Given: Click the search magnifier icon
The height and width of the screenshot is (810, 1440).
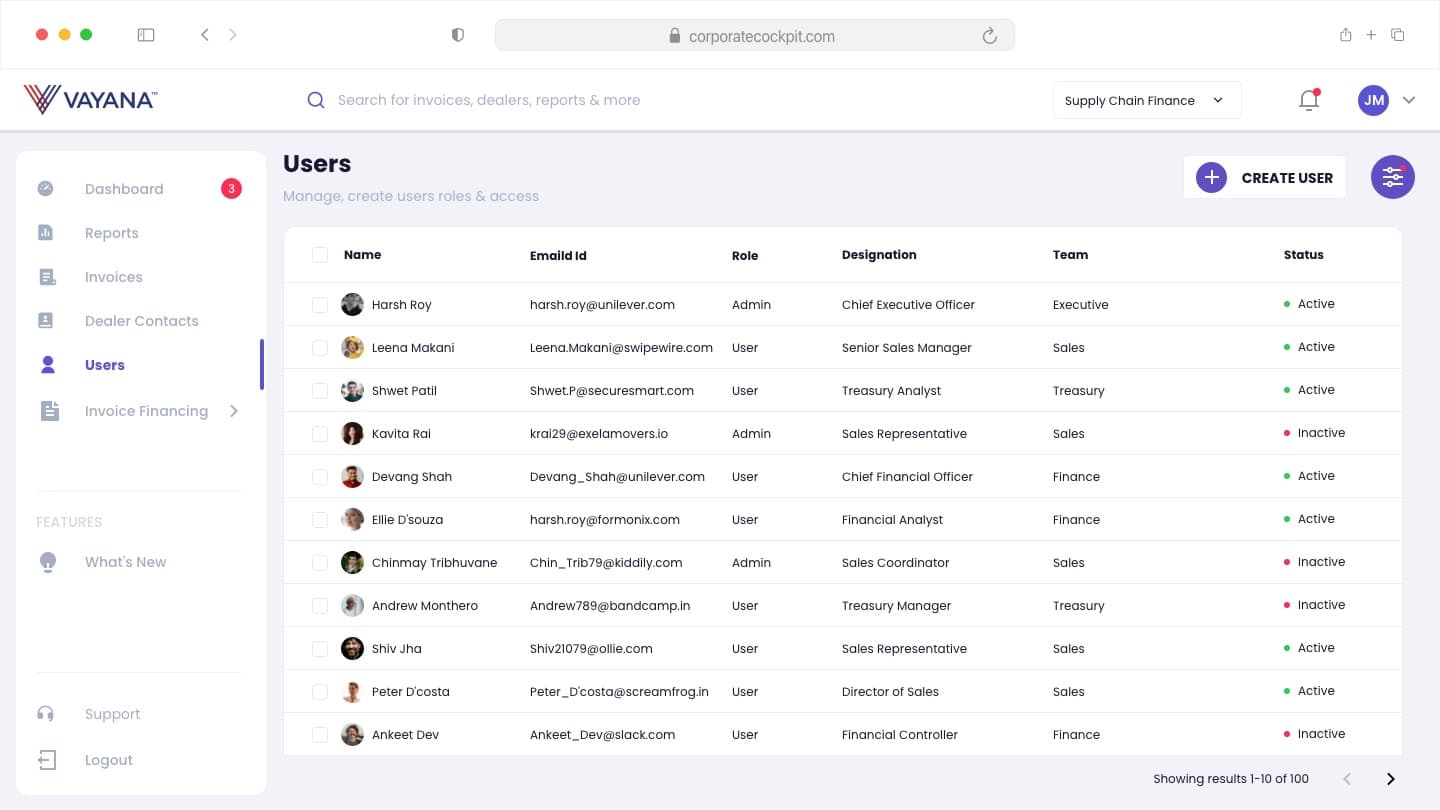Looking at the screenshot, I should point(316,100).
